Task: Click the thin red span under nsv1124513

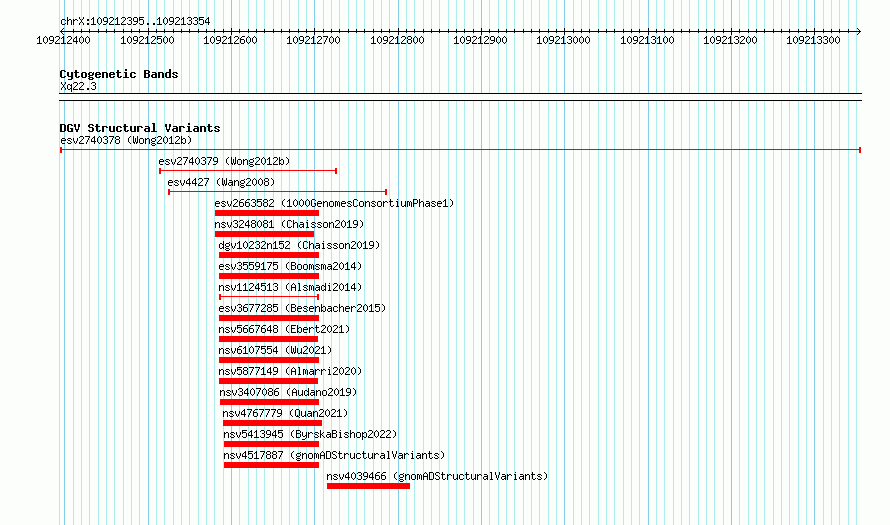Action: (x=269, y=297)
